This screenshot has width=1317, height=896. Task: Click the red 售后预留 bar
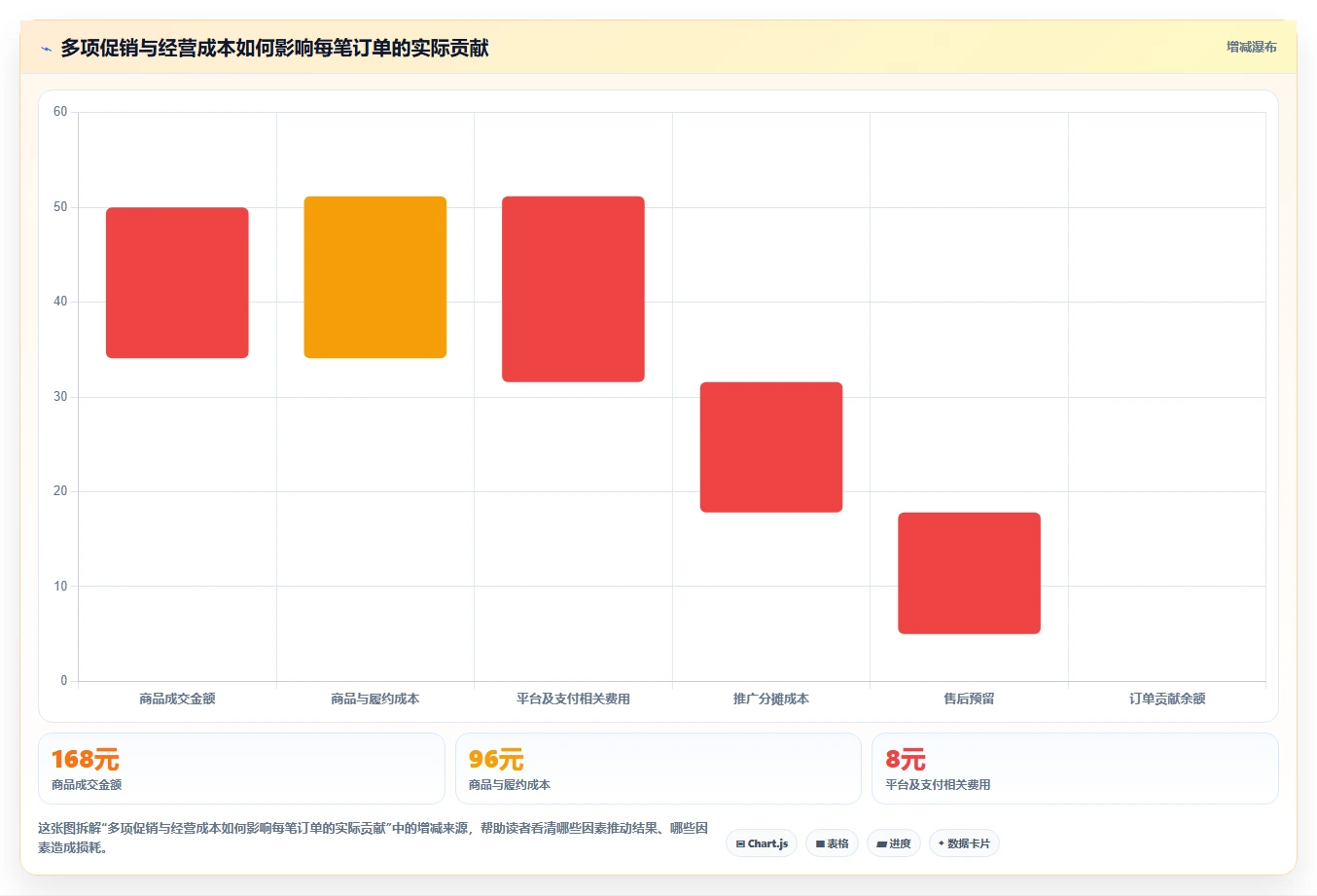pyautogui.click(x=969, y=573)
